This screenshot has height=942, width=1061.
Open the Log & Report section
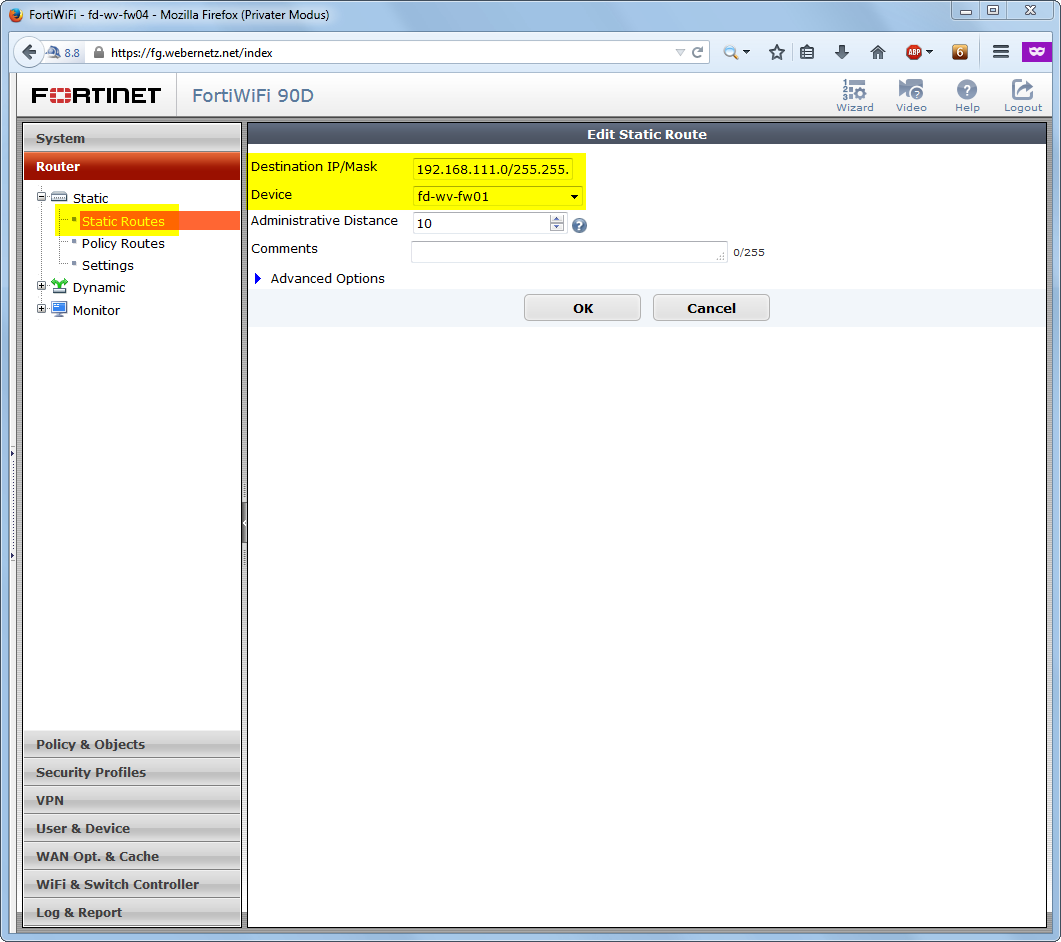[132, 912]
